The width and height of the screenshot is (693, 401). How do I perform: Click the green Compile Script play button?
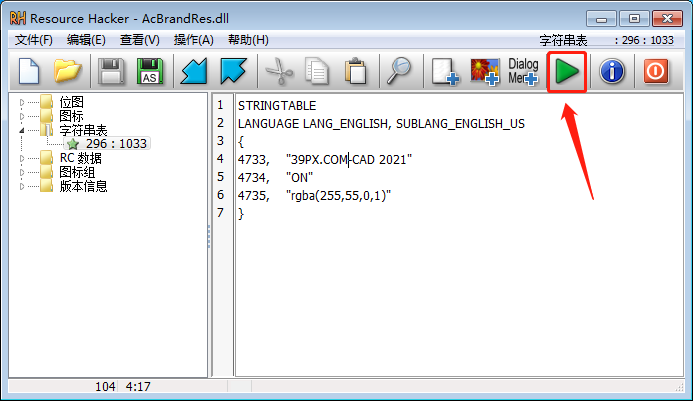click(567, 71)
